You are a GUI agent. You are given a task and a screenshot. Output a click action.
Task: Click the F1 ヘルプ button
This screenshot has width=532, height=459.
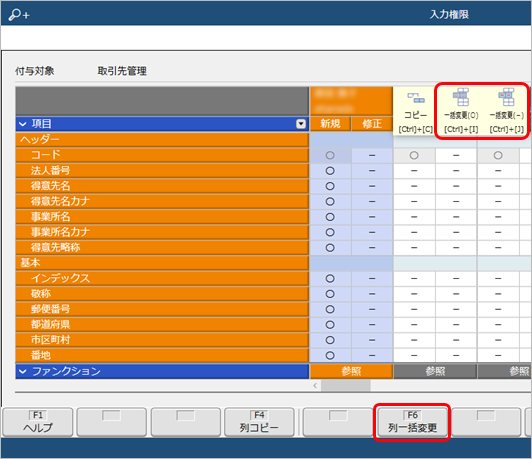38,422
